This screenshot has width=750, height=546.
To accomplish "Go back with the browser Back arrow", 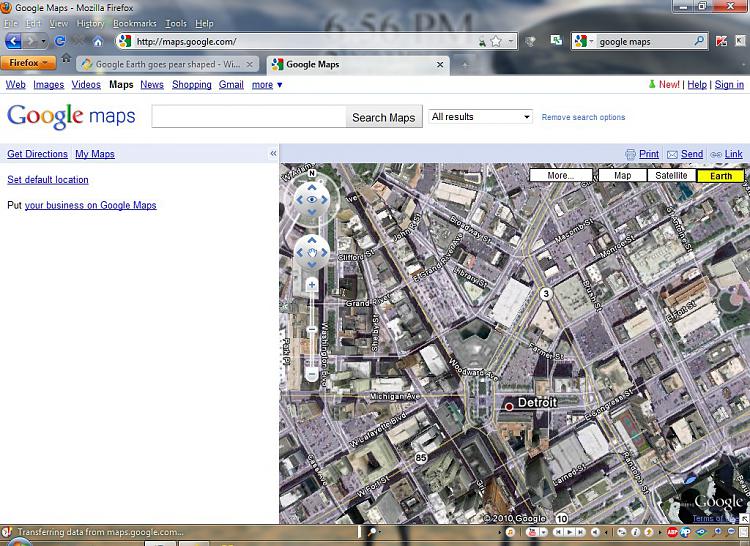I will (13, 41).
